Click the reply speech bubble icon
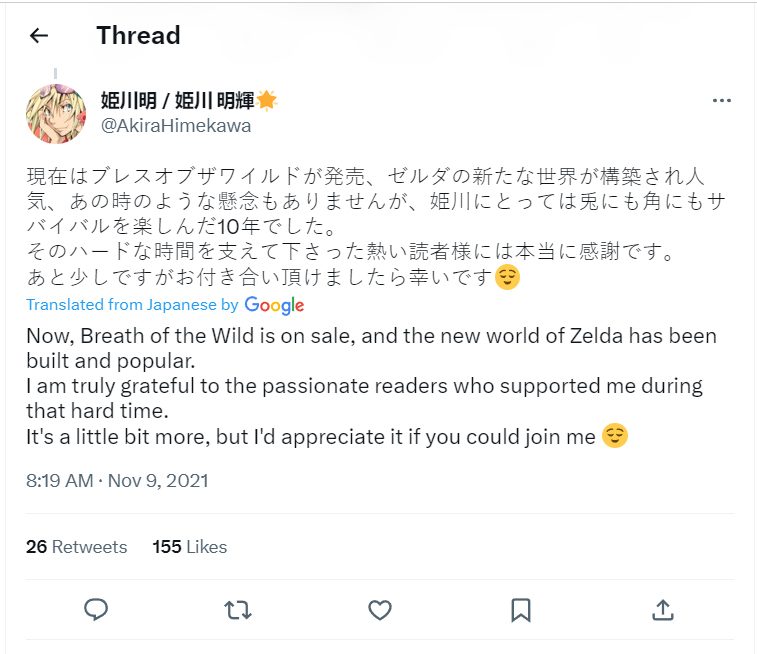Image resolution: width=757 pixels, height=654 pixels. pos(96,609)
